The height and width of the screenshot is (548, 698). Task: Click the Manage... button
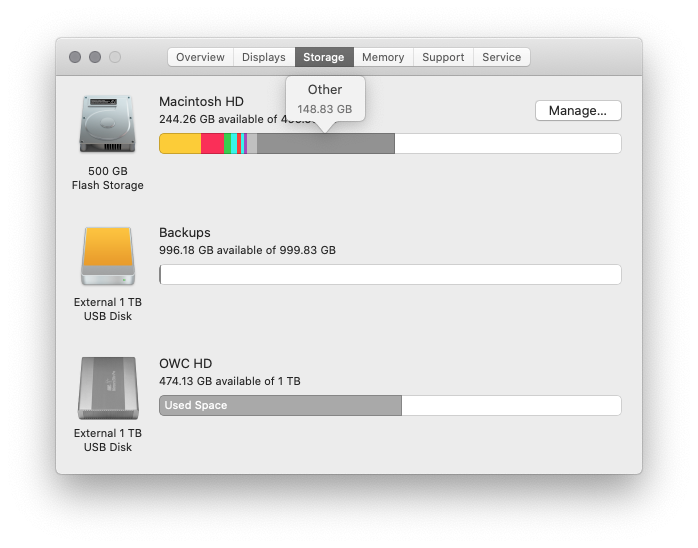[x=578, y=110]
